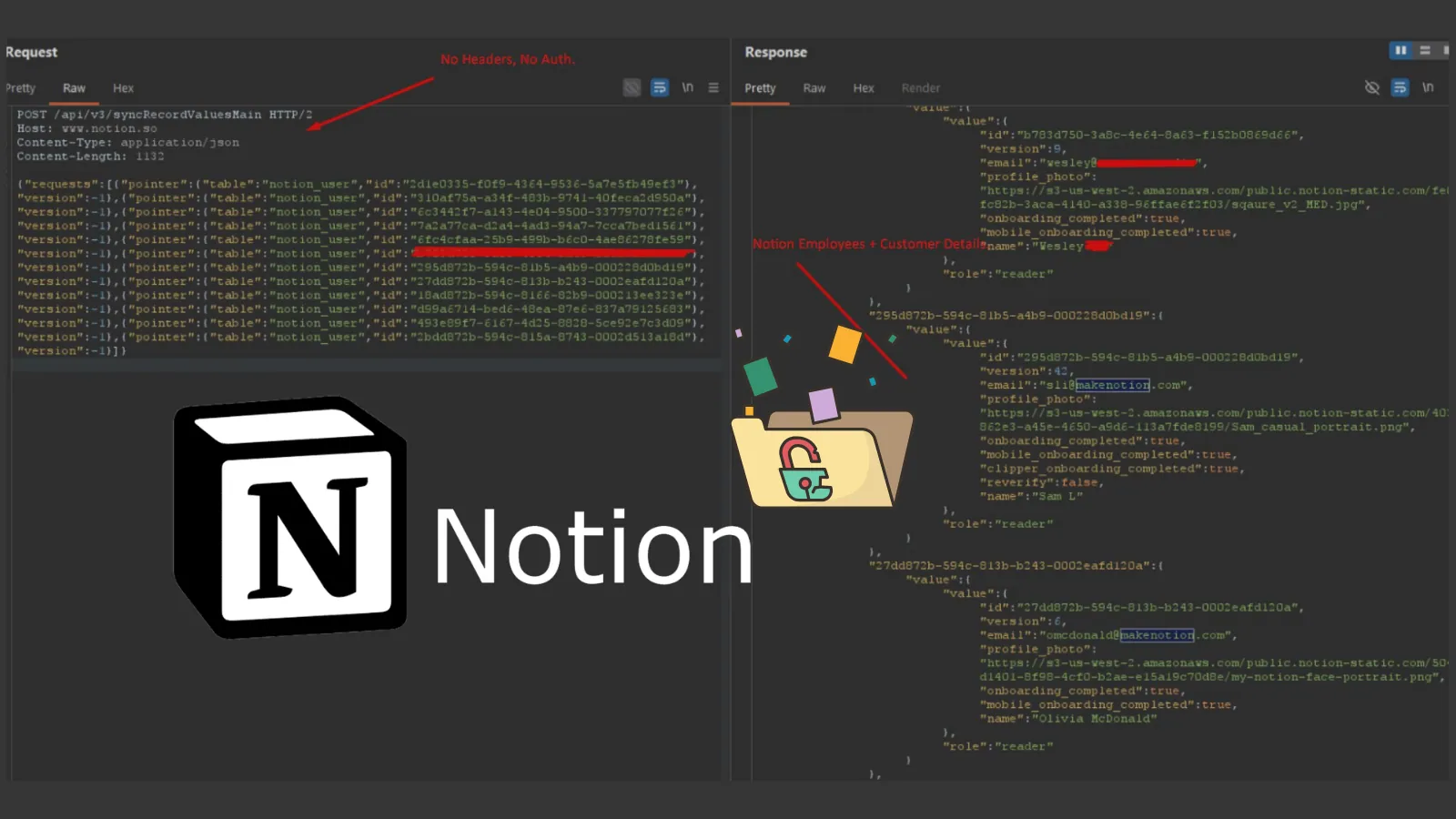Toggle word wrap in Request panel
Viewport: 1456px width, 819px height.
coord(660,87)
